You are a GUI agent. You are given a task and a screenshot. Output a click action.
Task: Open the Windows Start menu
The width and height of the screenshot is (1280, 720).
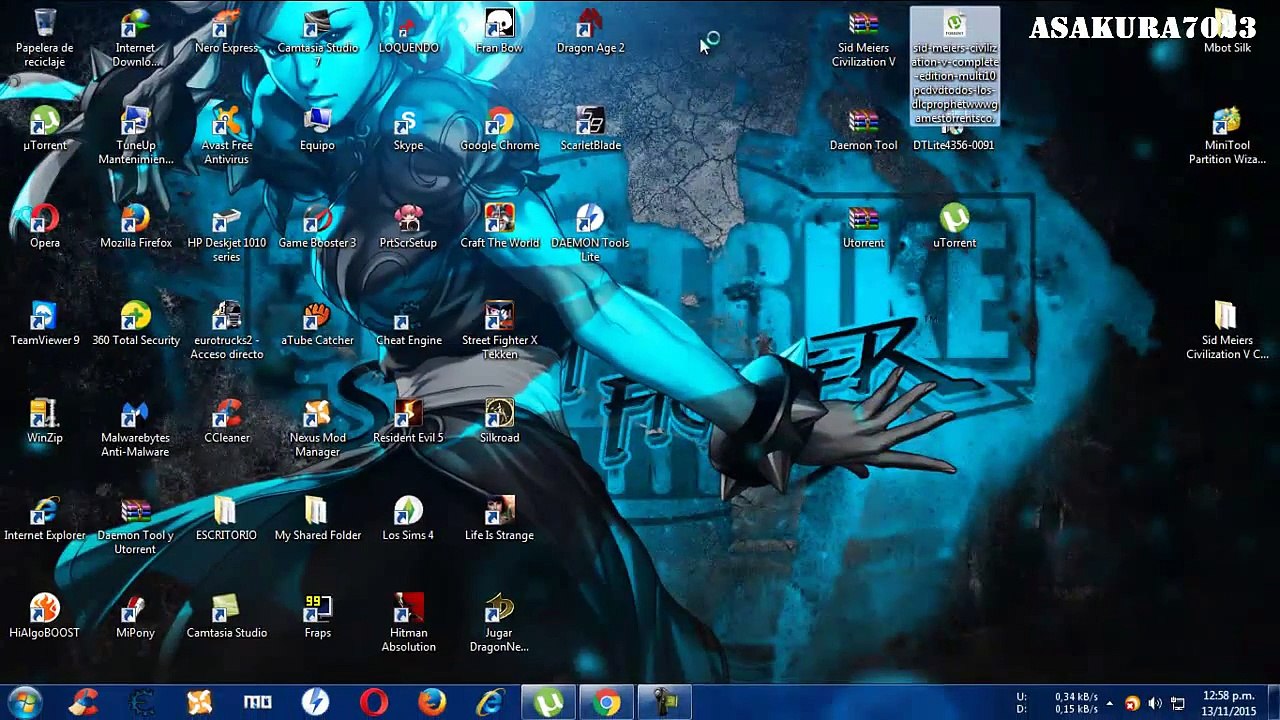click(25, 703)
